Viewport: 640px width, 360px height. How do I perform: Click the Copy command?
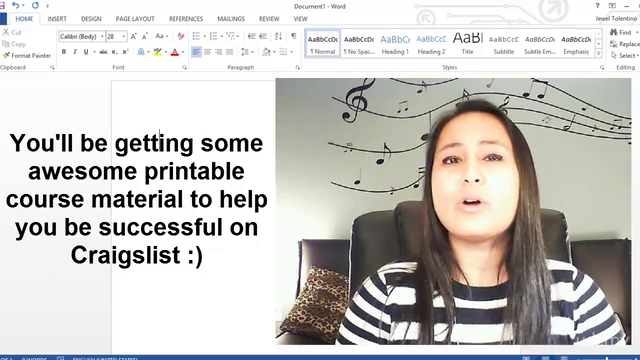pyautogui.click(x=13, y=44)
